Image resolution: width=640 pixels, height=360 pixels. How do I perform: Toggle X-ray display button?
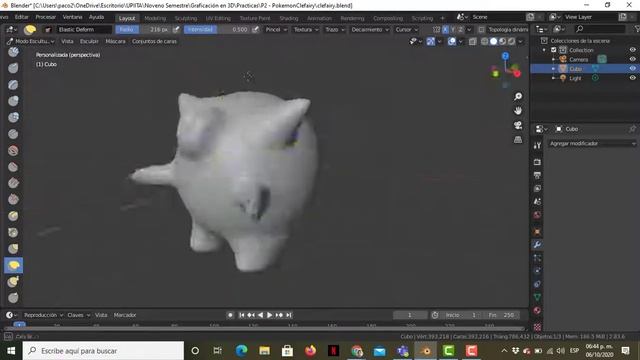click(472, 41)
